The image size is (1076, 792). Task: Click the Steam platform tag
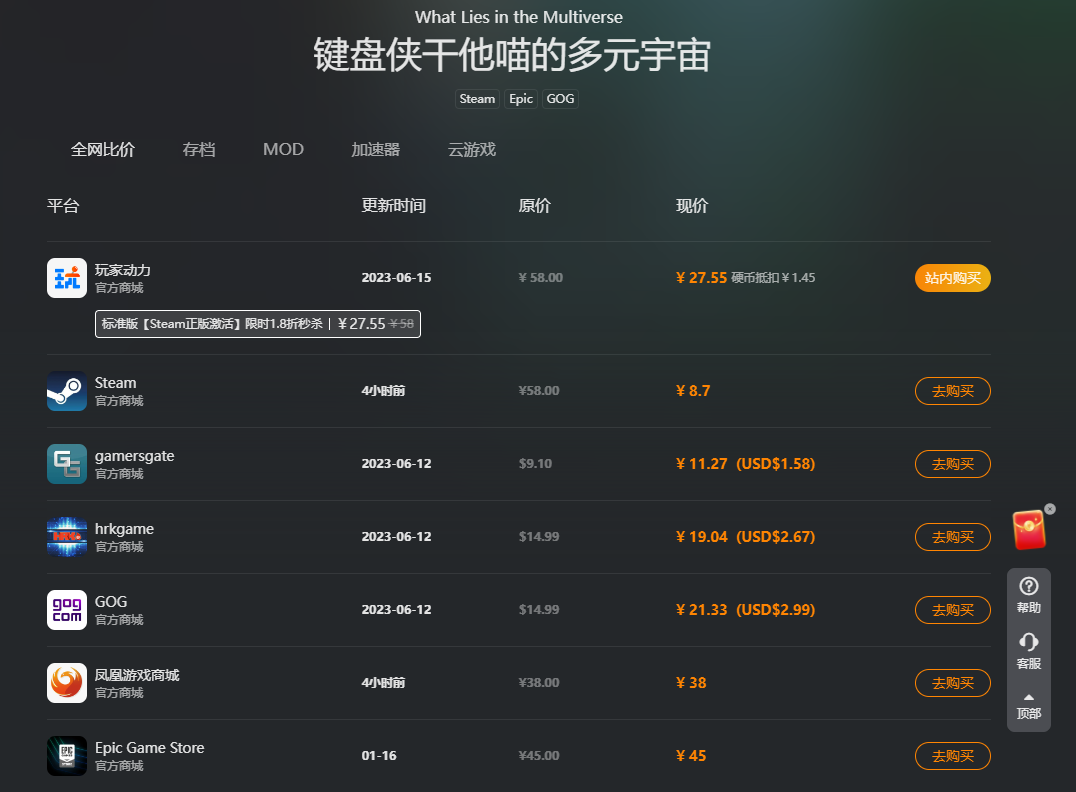click(477, 99)
